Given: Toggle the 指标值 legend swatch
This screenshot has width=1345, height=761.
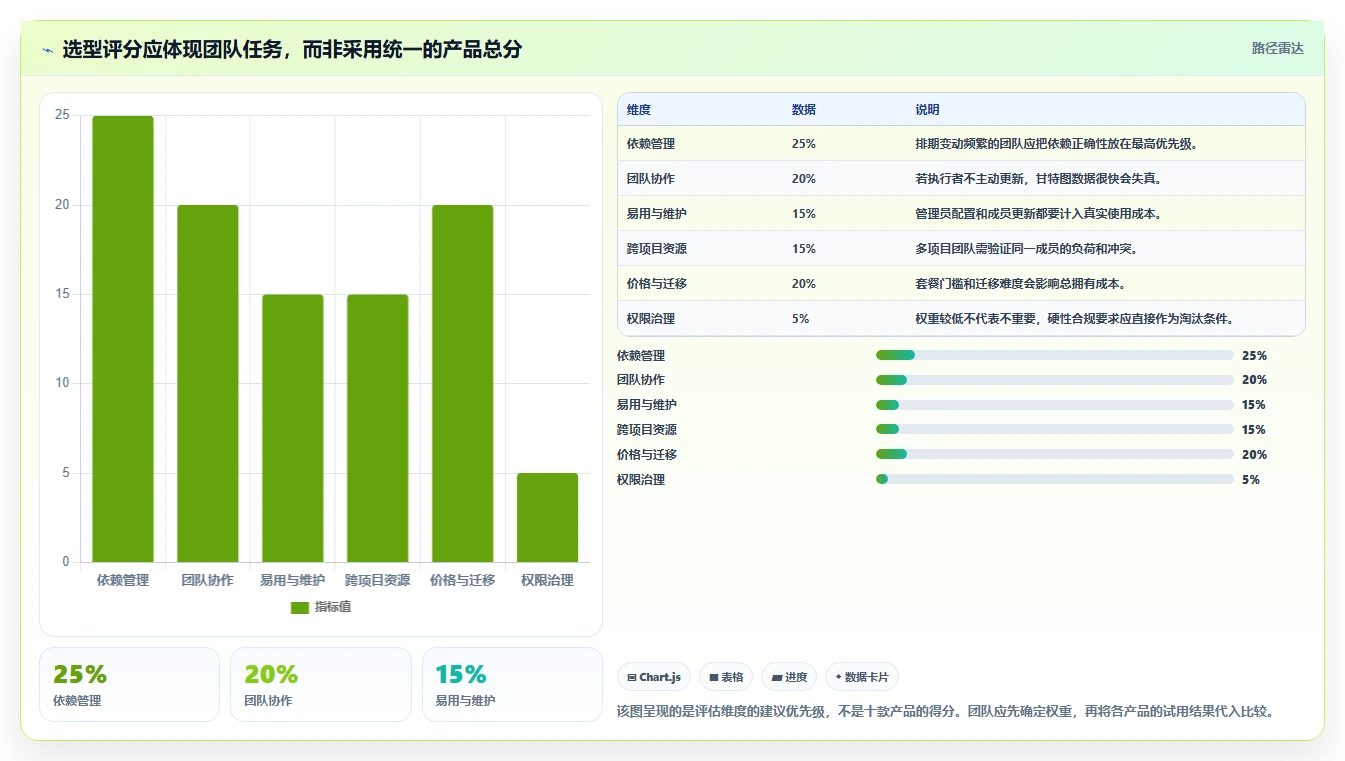Looking at the screenshot, I should coord(300,608).
